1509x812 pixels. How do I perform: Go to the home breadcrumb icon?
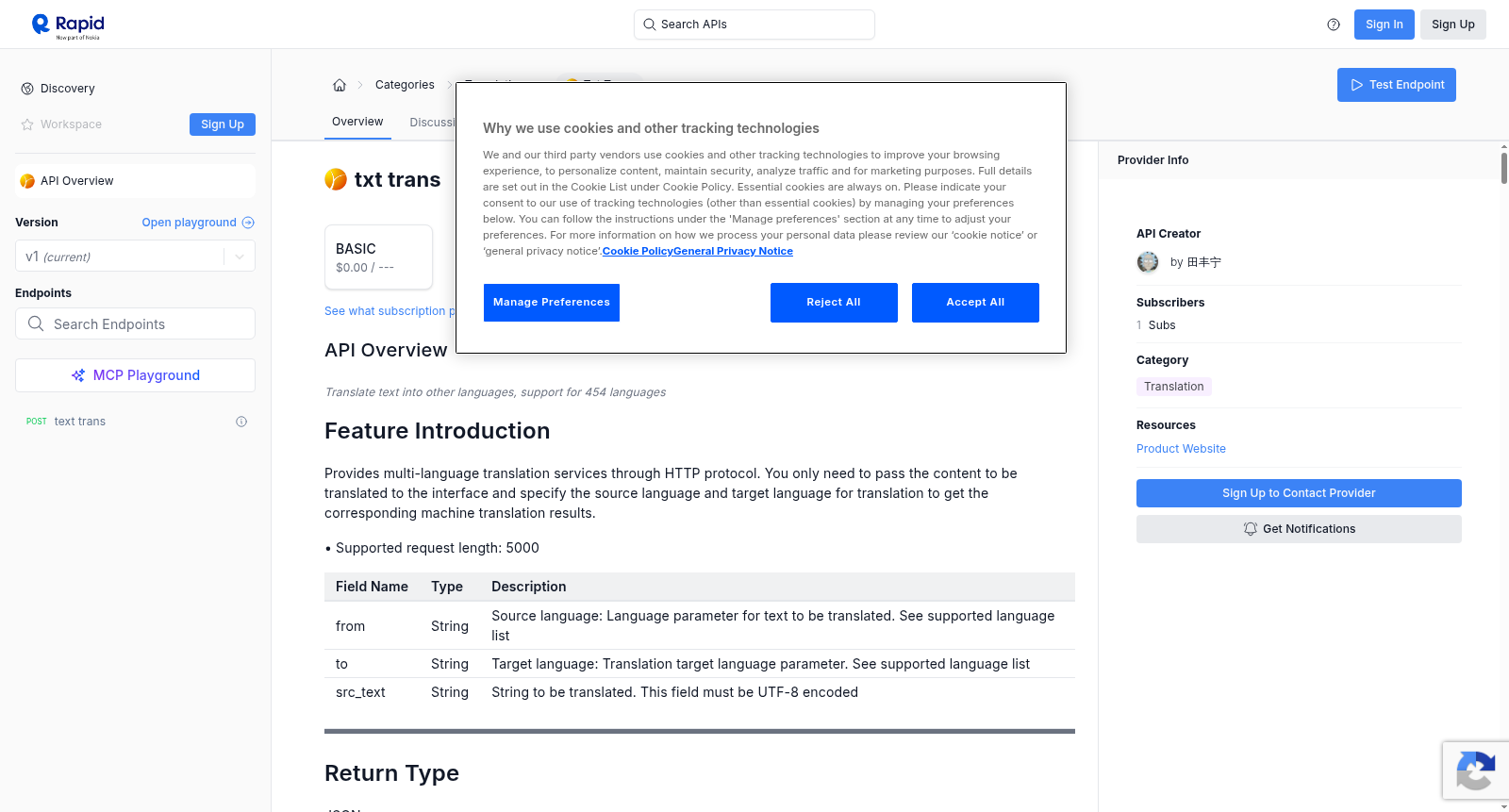click(340, 85)
